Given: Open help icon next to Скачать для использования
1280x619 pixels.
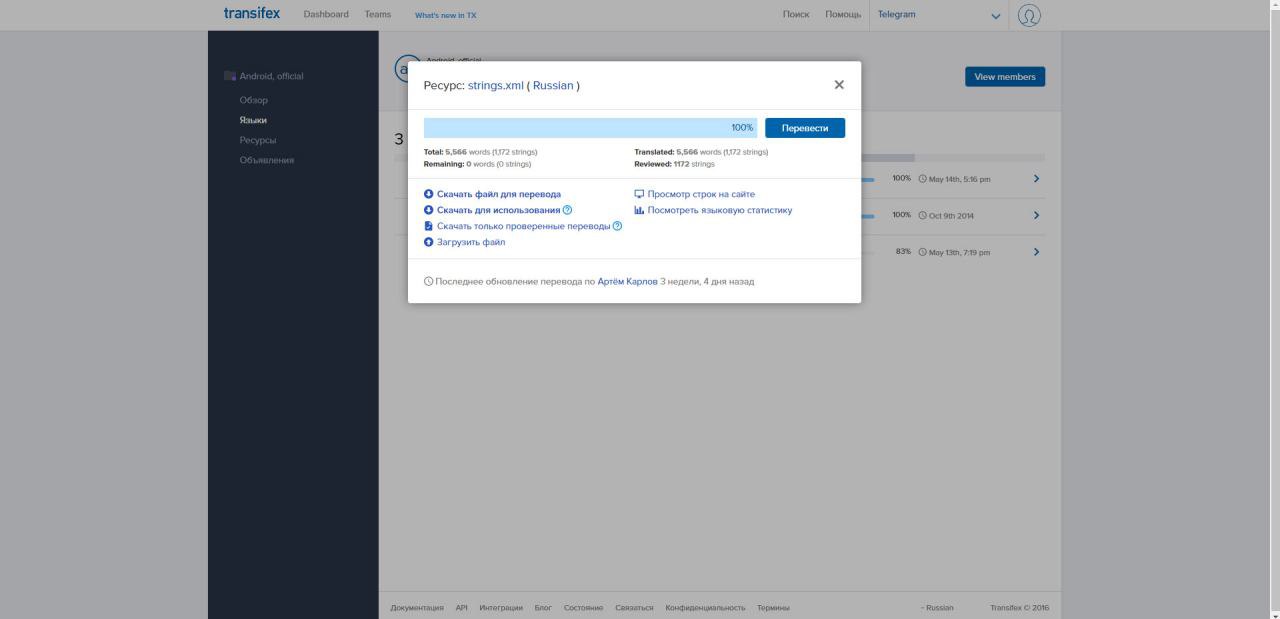Looking at the screenshot, I should click(568, 210).
